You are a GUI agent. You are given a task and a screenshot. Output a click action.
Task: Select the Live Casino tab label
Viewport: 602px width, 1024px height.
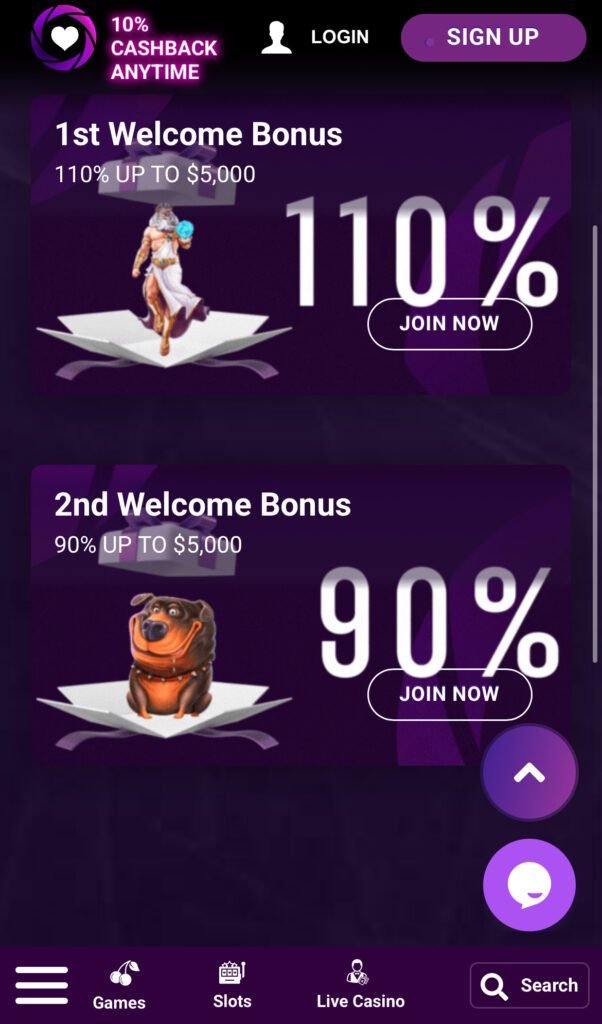coord(360,1001)
